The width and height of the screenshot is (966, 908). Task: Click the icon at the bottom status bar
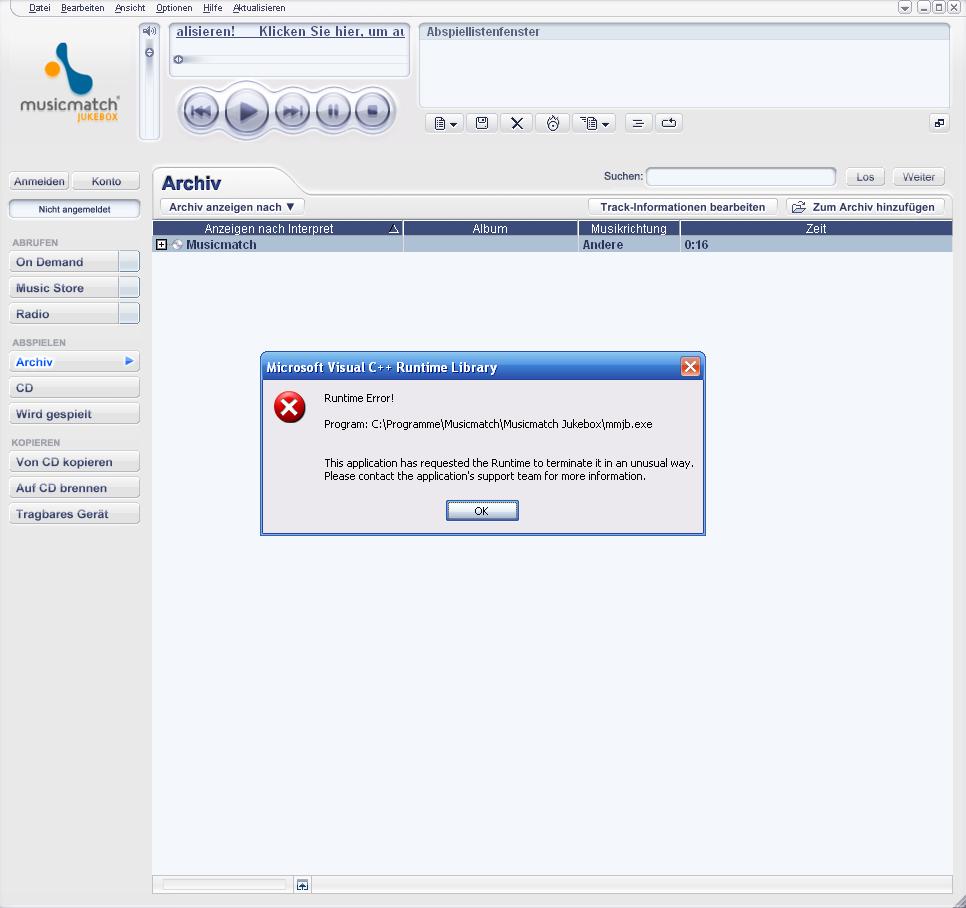tap(302, 885)
